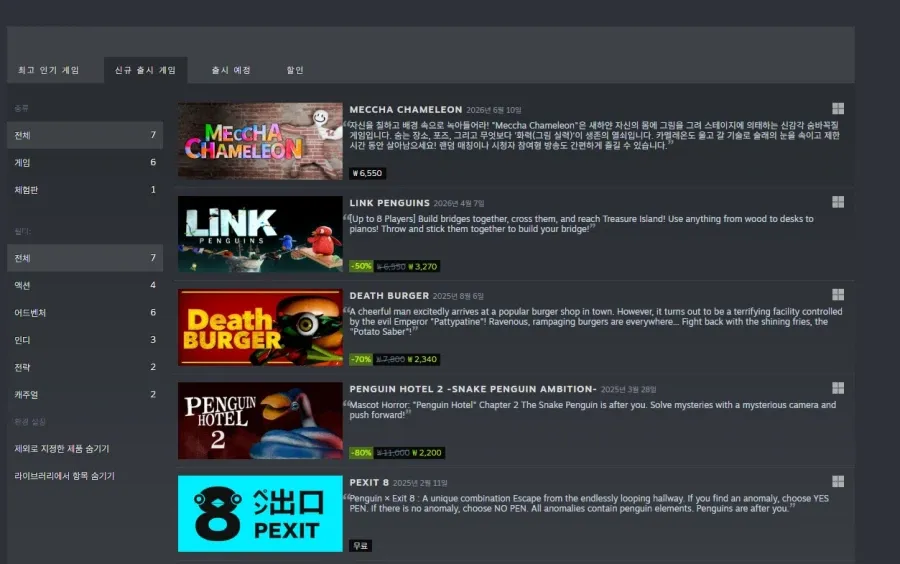Filter by 액션 tag
Screen dimensions: 900x564
pyautogui.click(x=85, y=285)
